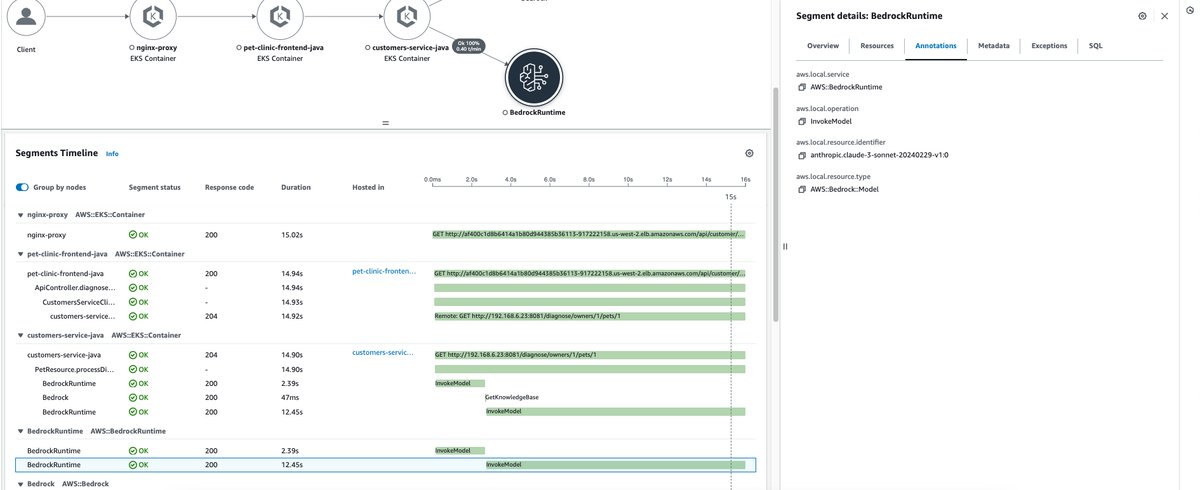Image resolution: width=1200 pixels, height=490 pixels.
Task: Collapse the nginx-proxy node group
Action: 20,215
